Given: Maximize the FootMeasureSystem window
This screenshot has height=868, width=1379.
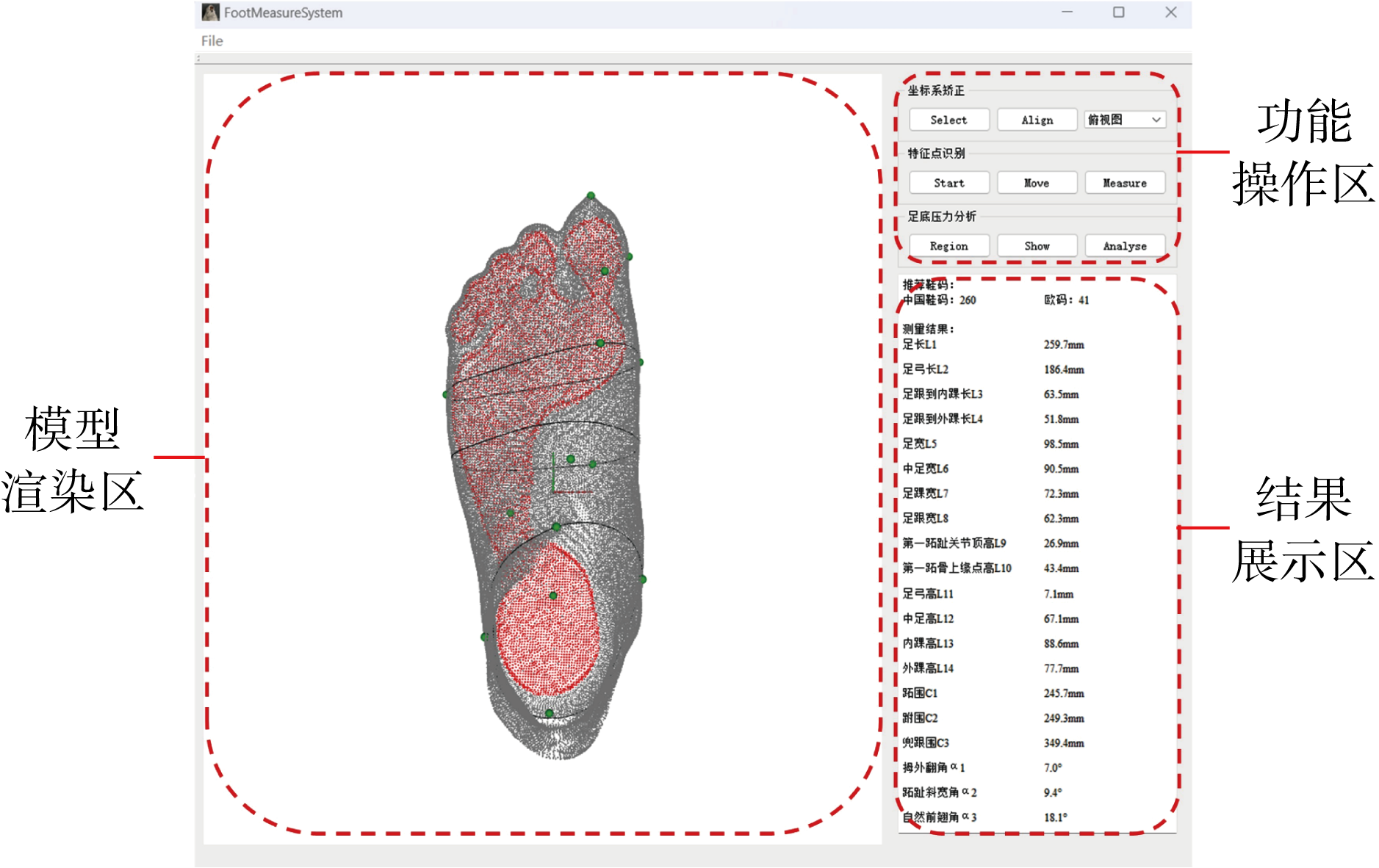Looking at the screenshot, I should 1118,12.
